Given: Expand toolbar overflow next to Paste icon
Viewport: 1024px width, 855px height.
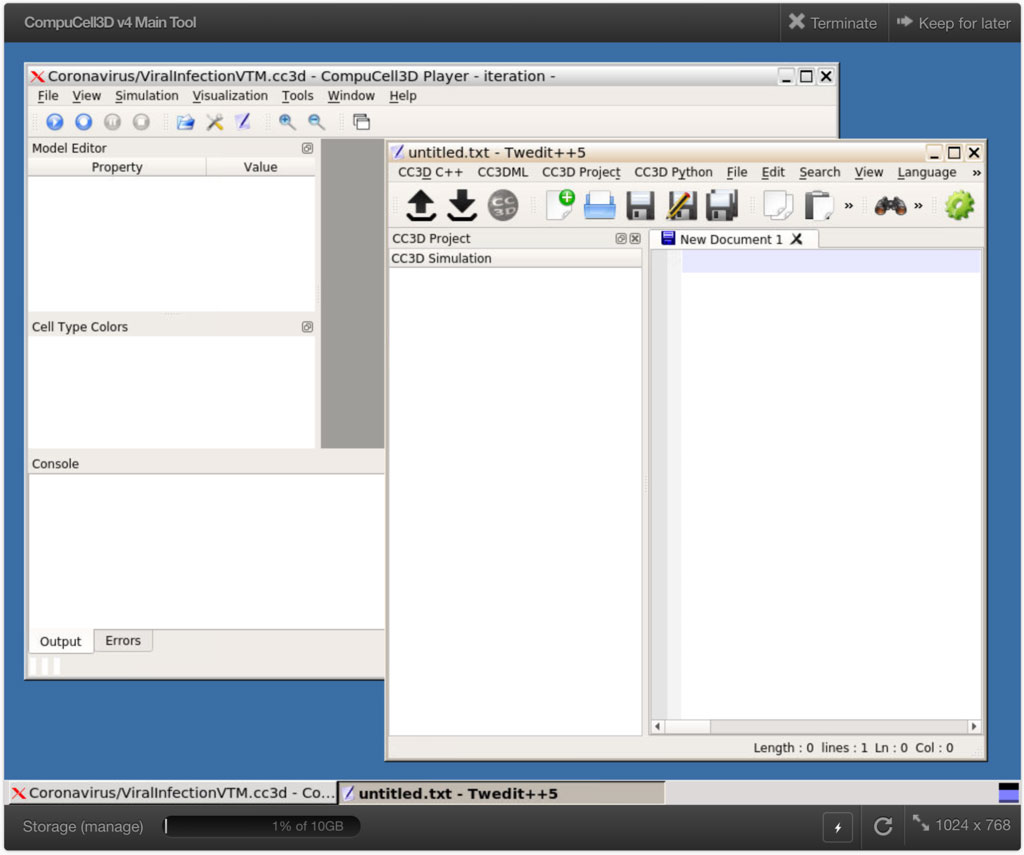Looking at the screenshot, I should [x=849, y=205].
